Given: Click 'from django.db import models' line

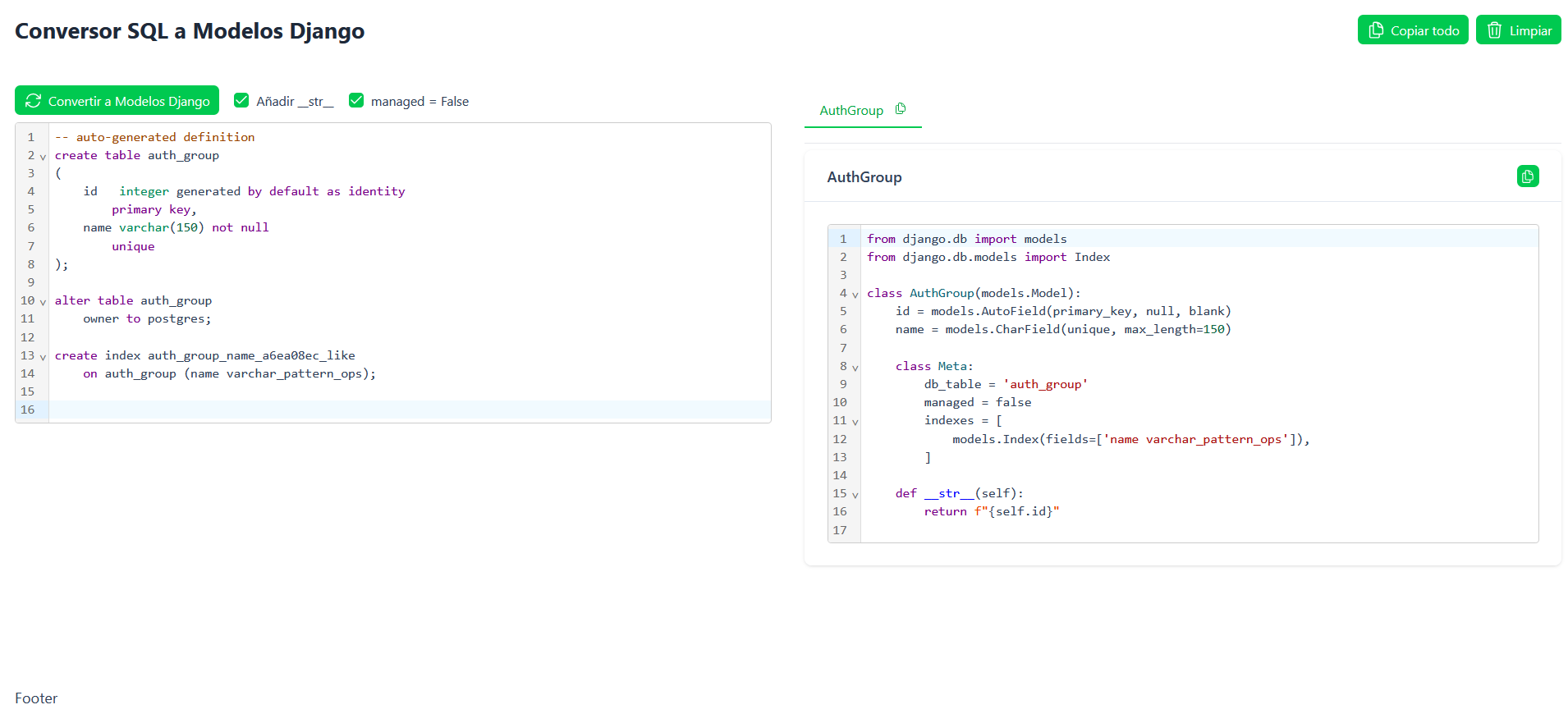Looking at the screenshot, I should (x=967, y=239).
